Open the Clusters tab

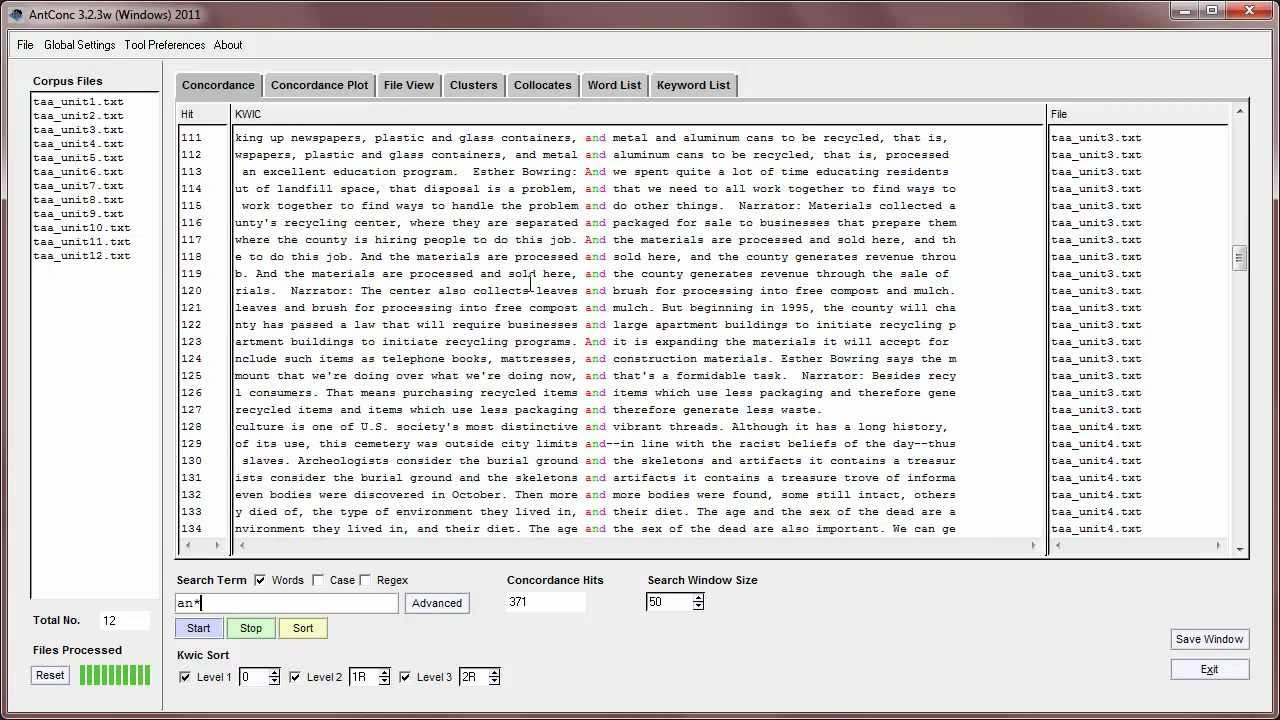[x=473, y=85]
